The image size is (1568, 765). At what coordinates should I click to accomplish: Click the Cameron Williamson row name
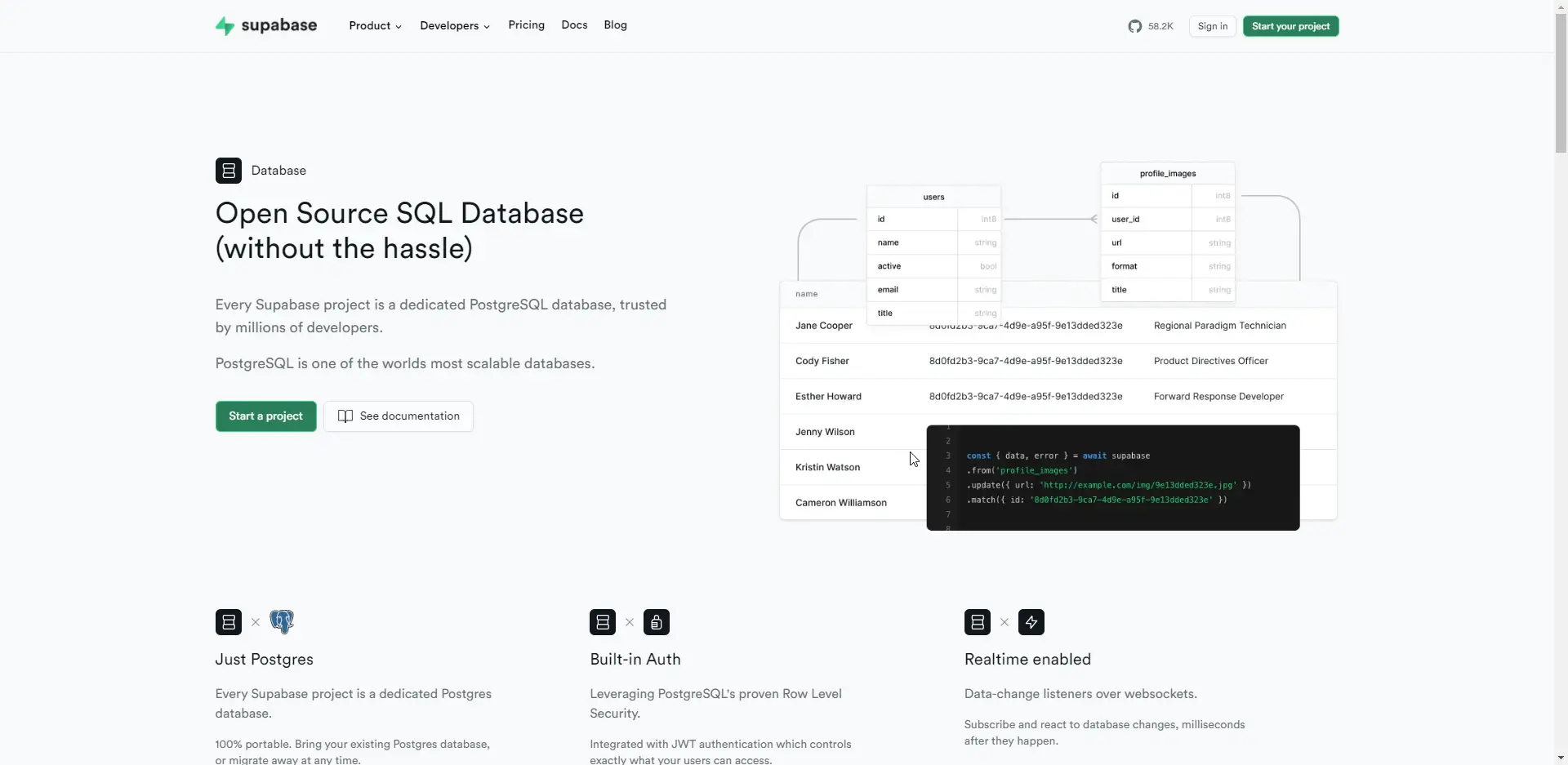click(841, 503)
